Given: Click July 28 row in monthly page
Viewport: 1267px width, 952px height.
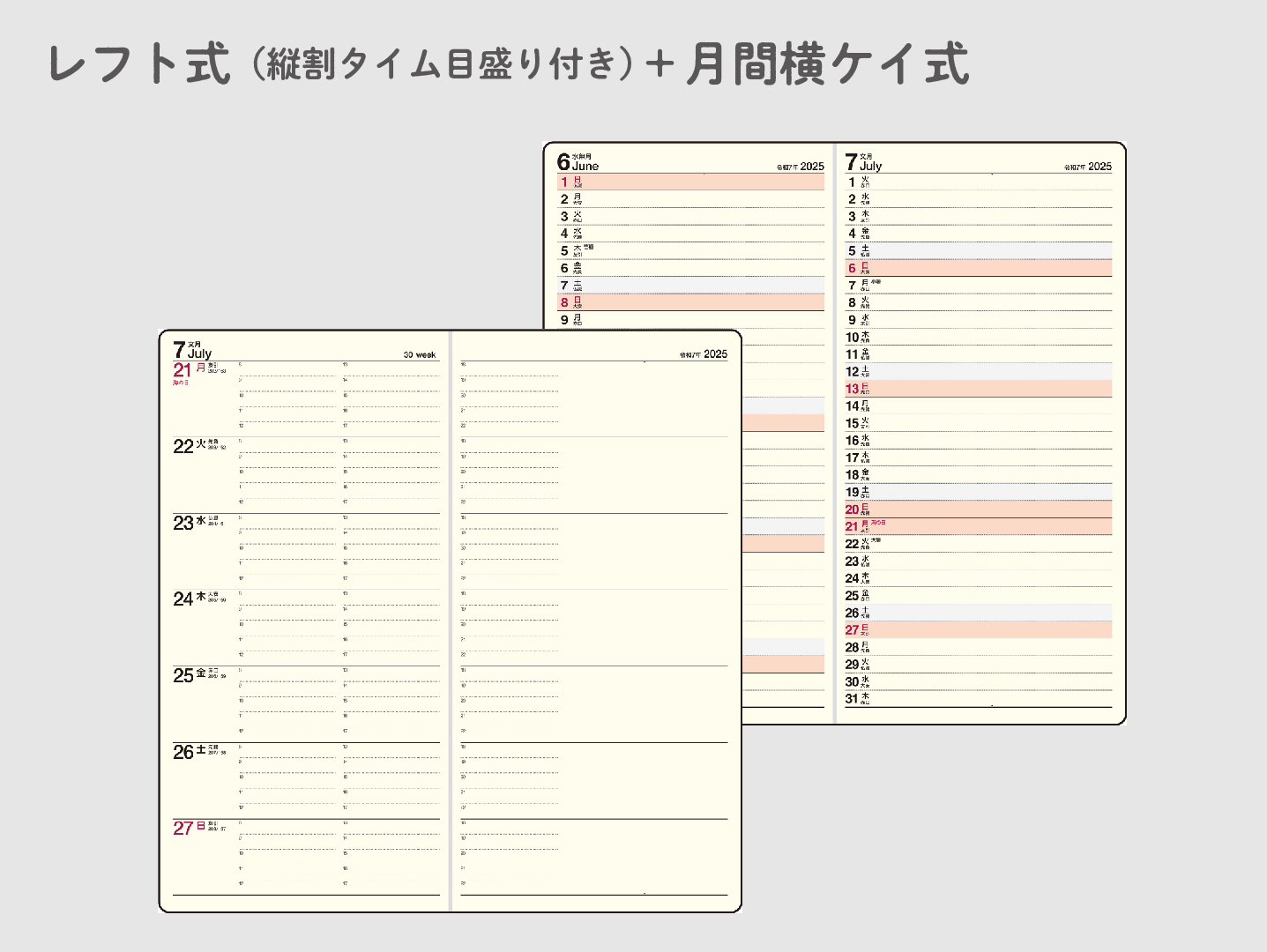Looking at the screenshot, I should pyautogui.click(x=978, y=647).
